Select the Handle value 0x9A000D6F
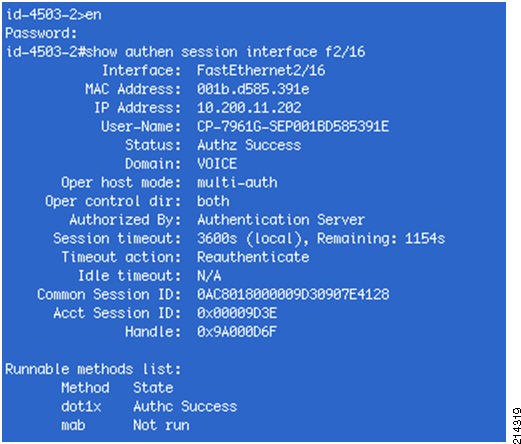 [237, 332]
